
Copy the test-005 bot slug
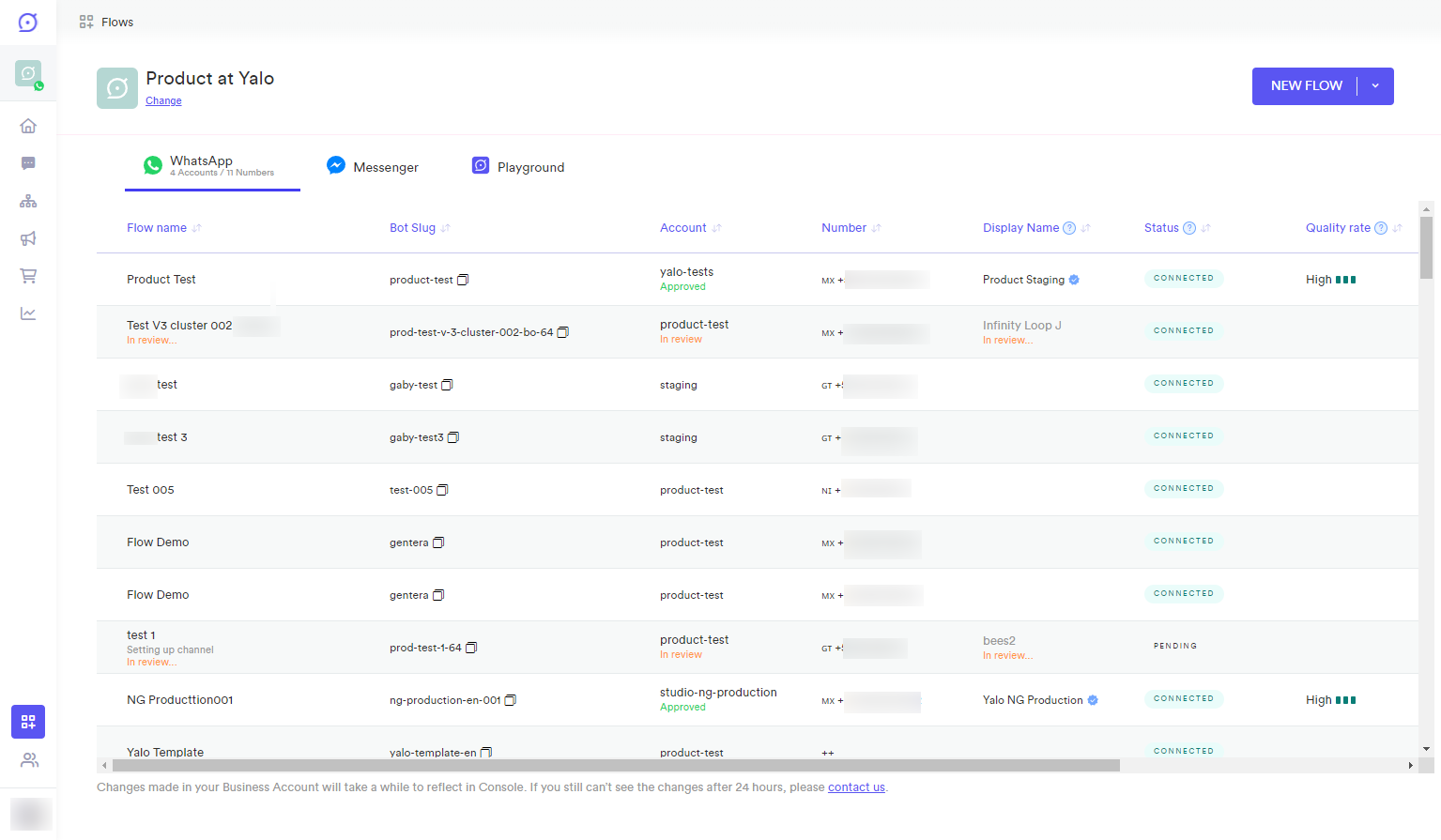tap(443, 490)
